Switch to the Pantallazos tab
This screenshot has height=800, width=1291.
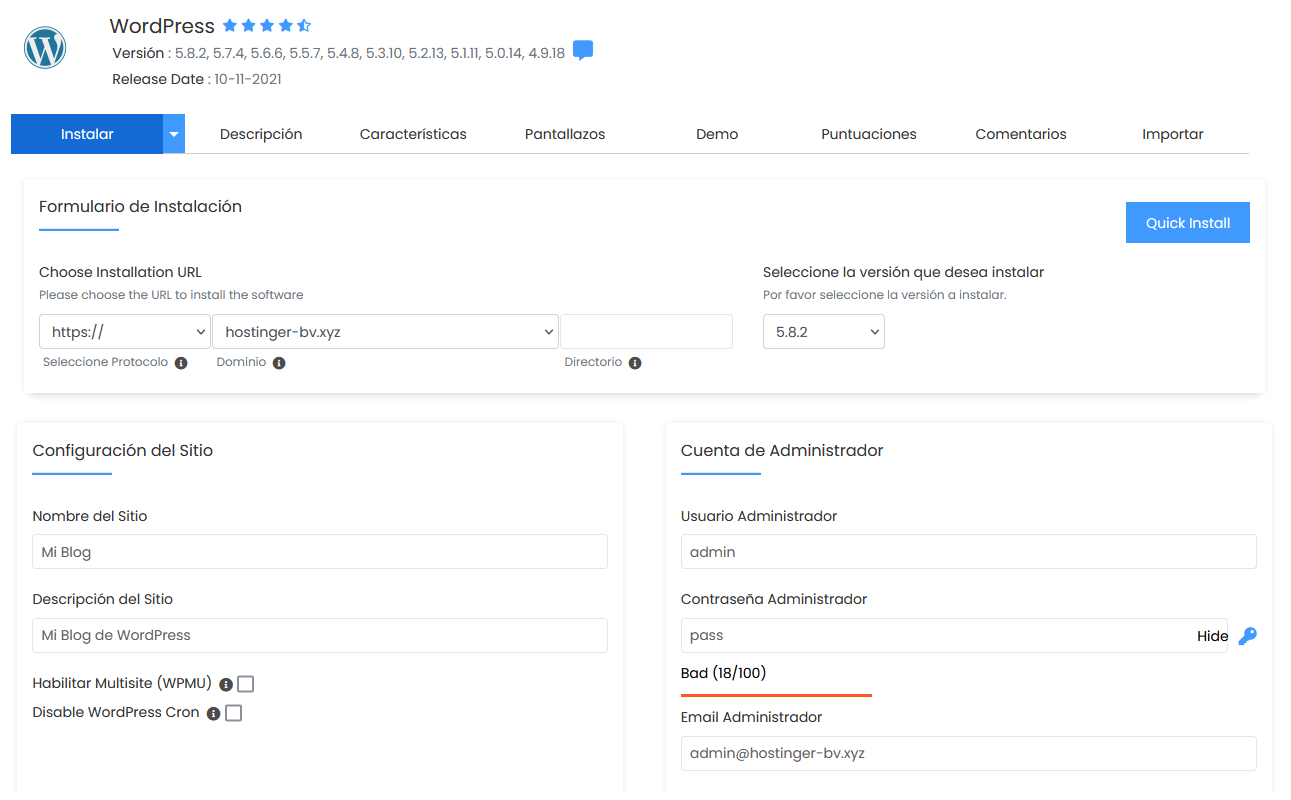564,133
